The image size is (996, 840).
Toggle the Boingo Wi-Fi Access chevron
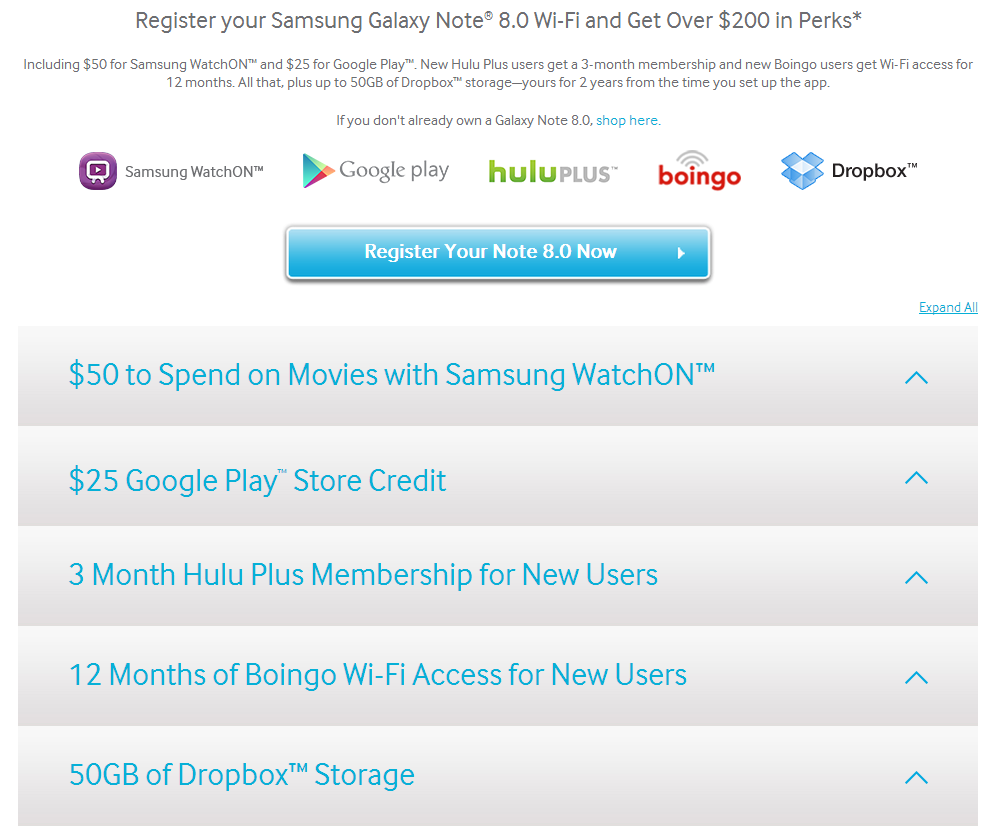pyautogui.click(x=915, y=677)
